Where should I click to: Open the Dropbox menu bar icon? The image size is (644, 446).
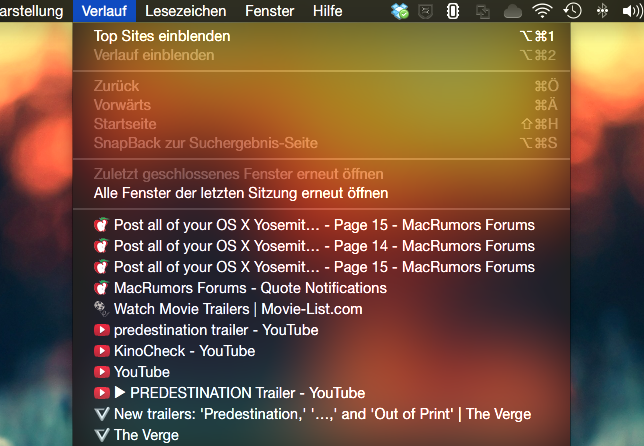(x=400, y=11)
